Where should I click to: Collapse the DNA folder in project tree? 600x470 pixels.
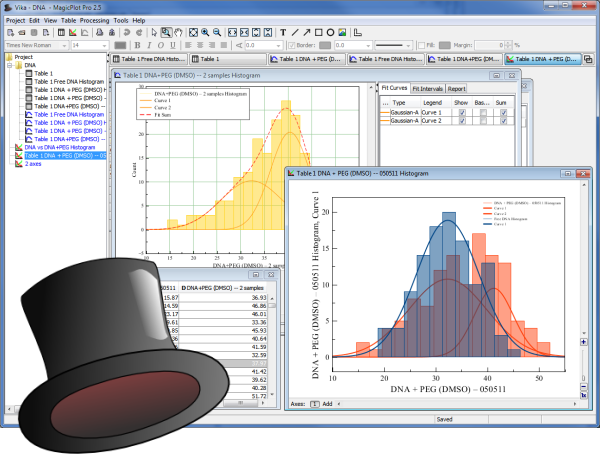point(10,65)
